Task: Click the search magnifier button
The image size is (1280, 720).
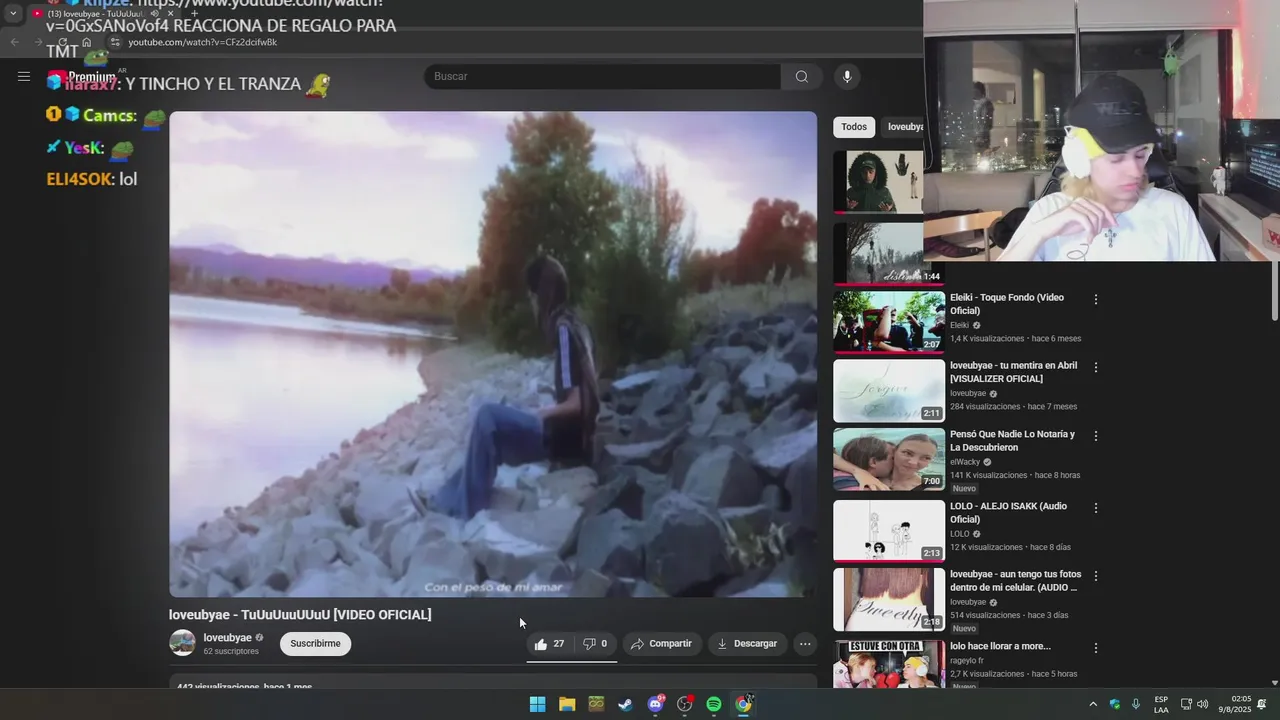Action: click(x=801, y=76)
